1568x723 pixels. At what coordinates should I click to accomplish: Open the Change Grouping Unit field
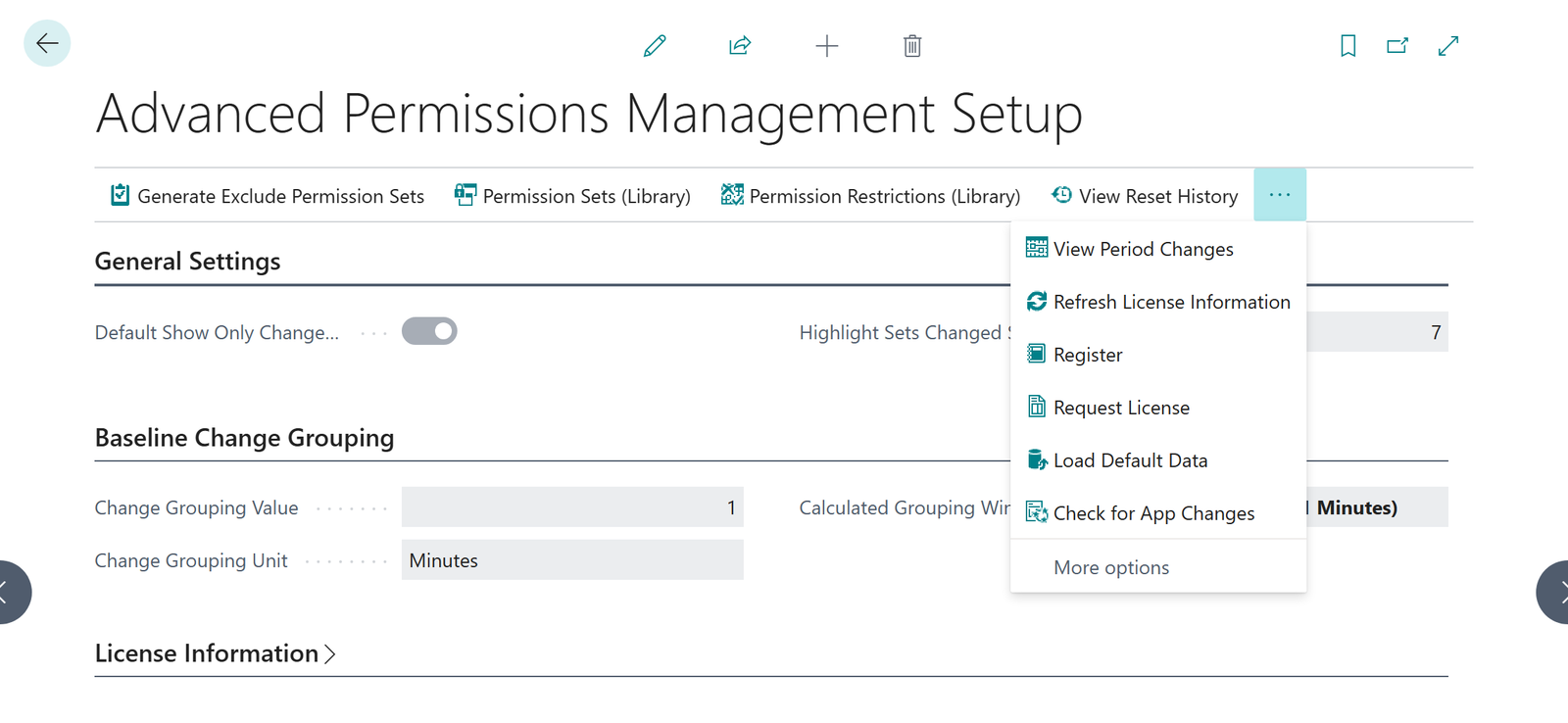572,560
